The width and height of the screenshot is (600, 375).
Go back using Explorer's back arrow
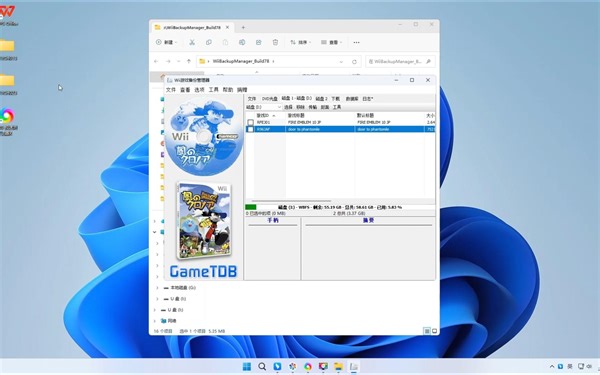tap(156, 61)
